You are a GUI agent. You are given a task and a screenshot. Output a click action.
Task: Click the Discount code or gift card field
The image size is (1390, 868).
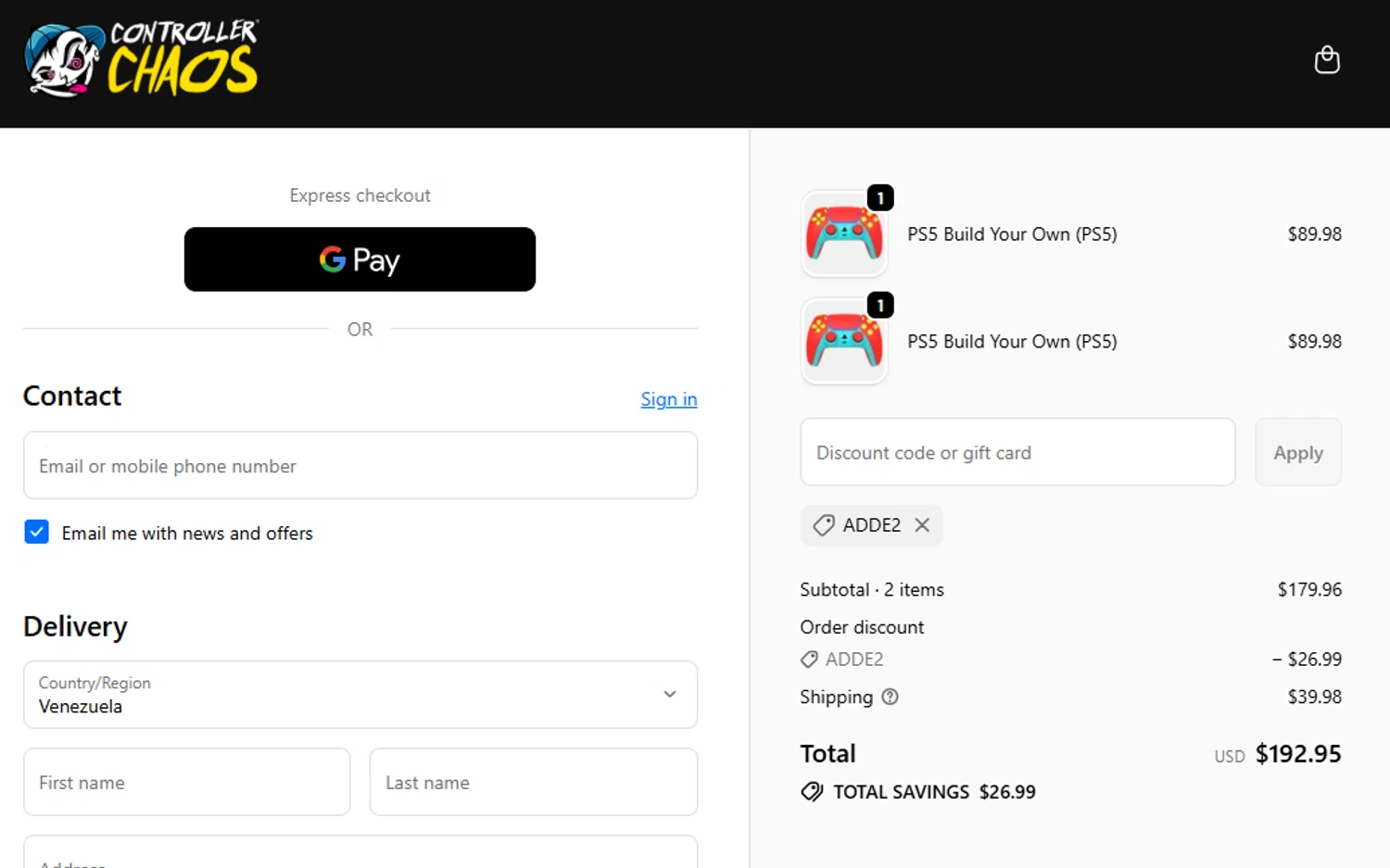(1017, 452)
